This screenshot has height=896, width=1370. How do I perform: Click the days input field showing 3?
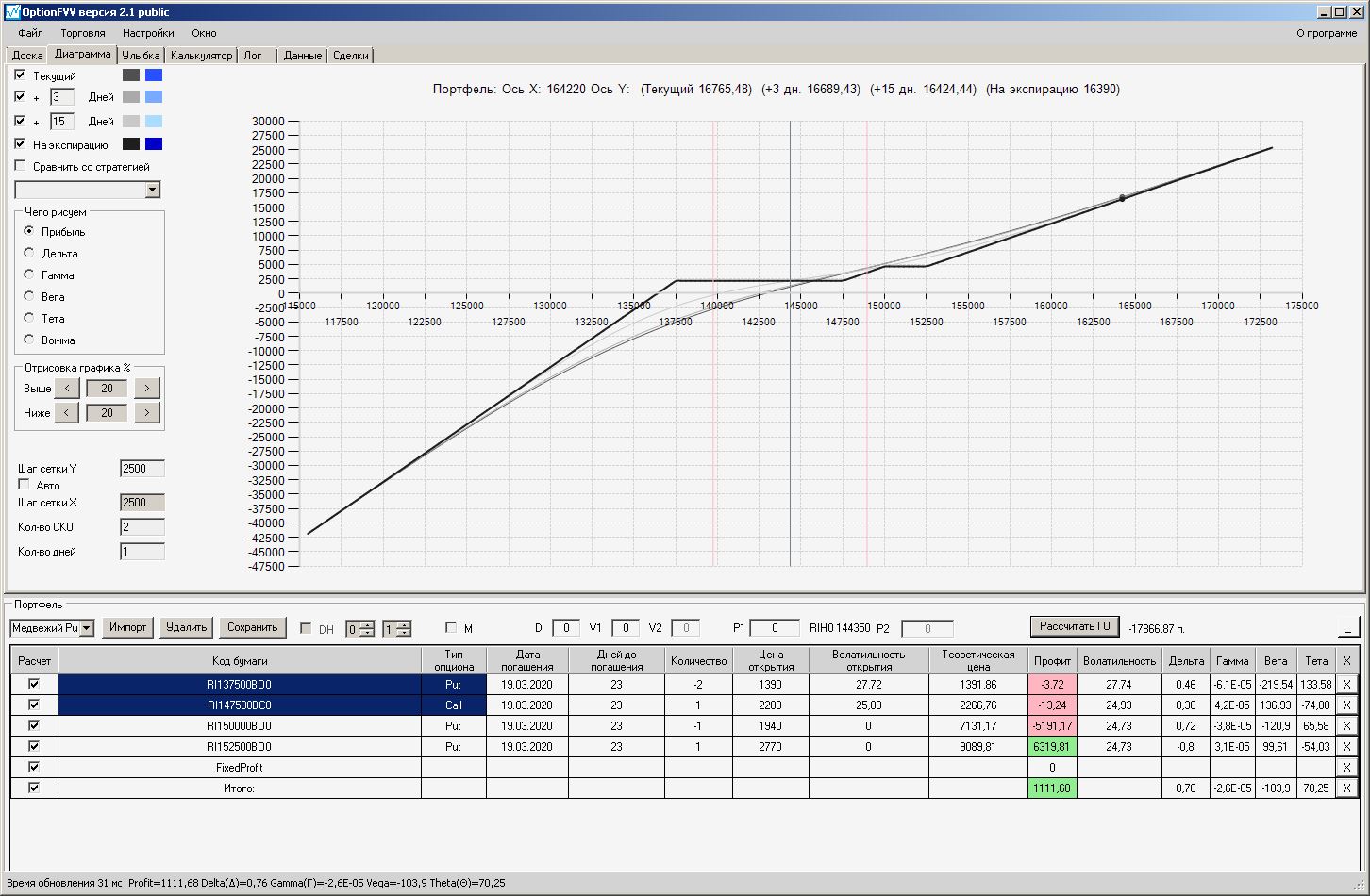pyautogui.click(x=62, y=97)
